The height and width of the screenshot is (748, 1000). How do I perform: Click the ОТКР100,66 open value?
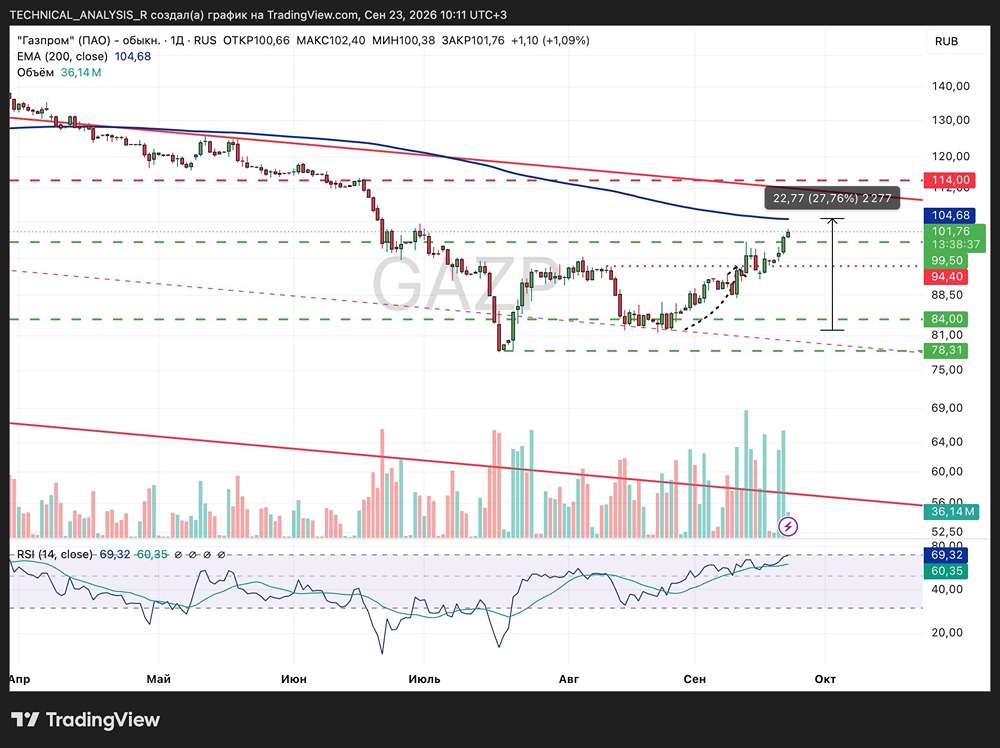click(x=256, y=40)
